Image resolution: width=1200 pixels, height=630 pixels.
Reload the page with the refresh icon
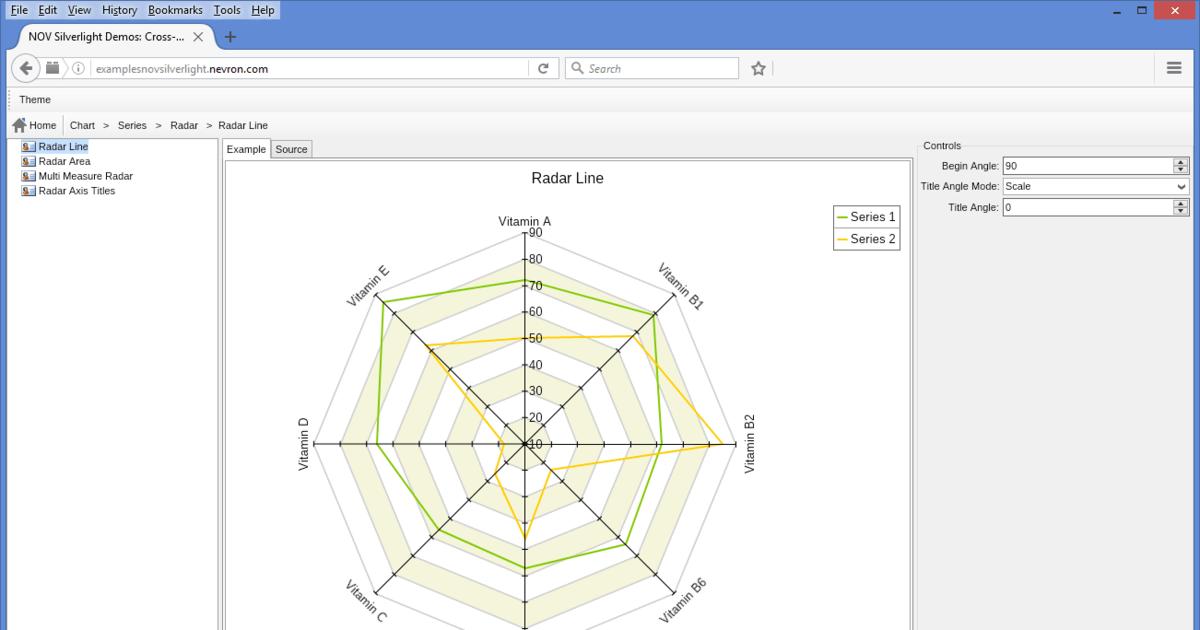point(543,68)
